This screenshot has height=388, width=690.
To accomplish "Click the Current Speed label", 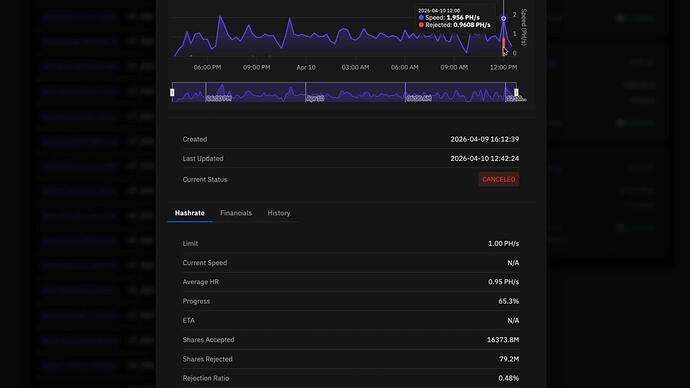I will pyautogui.click(x=205, y=263).
